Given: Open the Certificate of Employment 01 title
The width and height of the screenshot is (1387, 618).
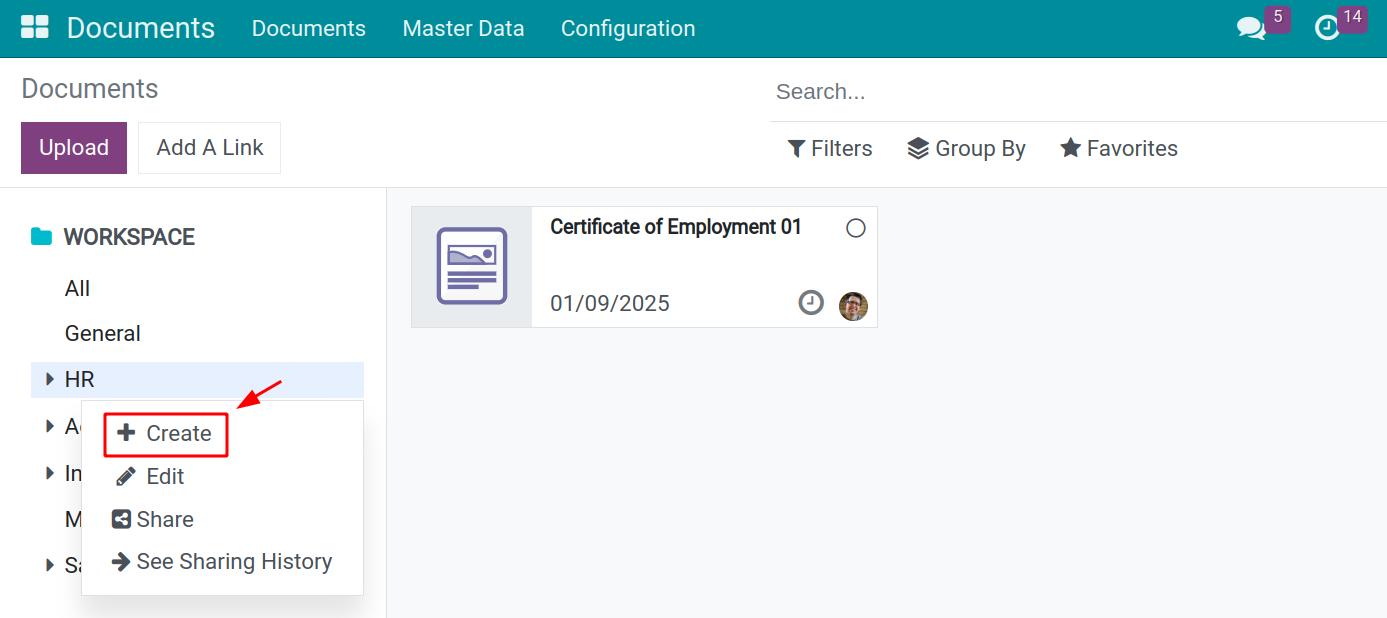Looking at the screenshot, I should [x=676, y=227].
